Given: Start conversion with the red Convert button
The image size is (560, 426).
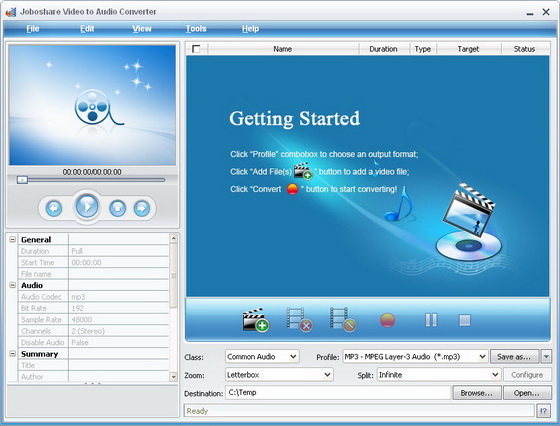Looking at the screenshot, I should [388, 320].
